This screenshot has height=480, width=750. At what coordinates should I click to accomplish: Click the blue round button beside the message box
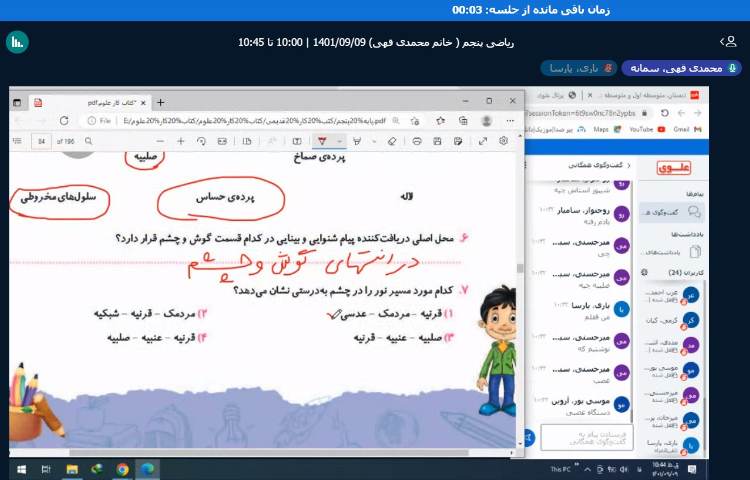[529, 437]
